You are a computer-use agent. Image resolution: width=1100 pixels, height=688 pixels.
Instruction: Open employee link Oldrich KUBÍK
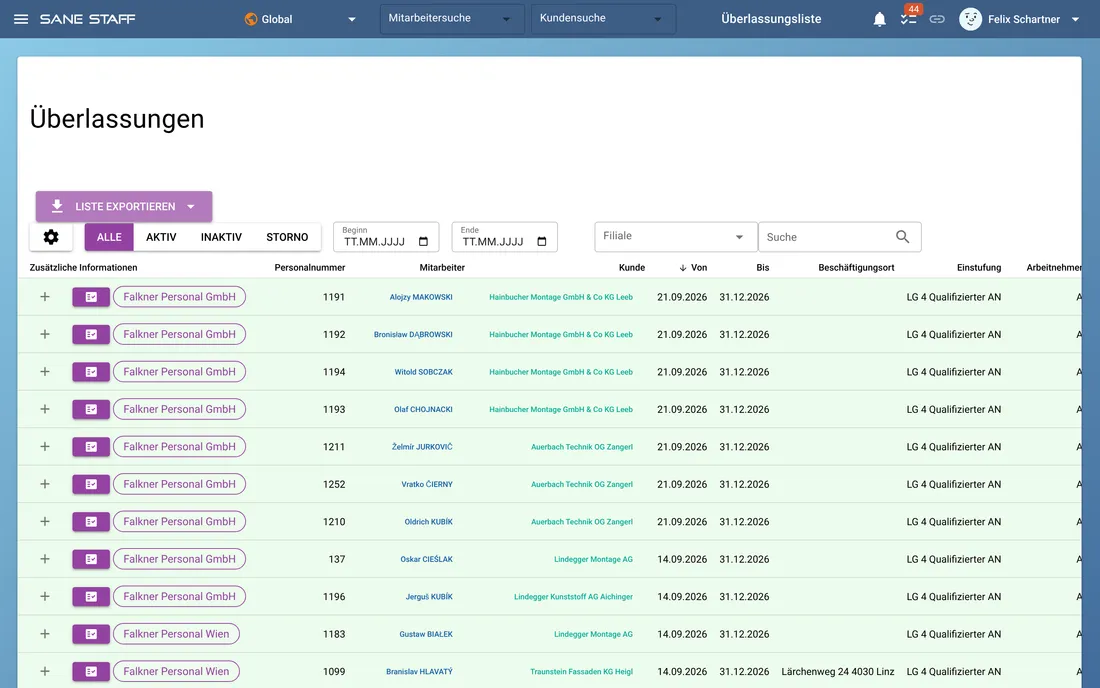pyautogui.click(x=429, y=522)
